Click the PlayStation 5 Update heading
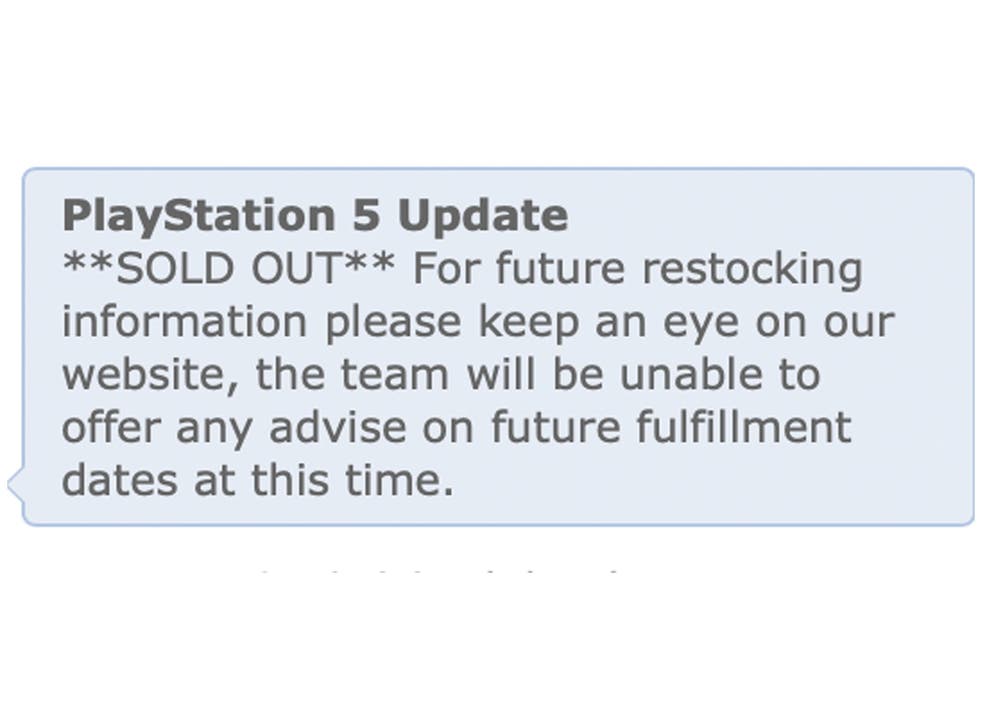Screen dimensions: 982x726 tap(315, 216)
